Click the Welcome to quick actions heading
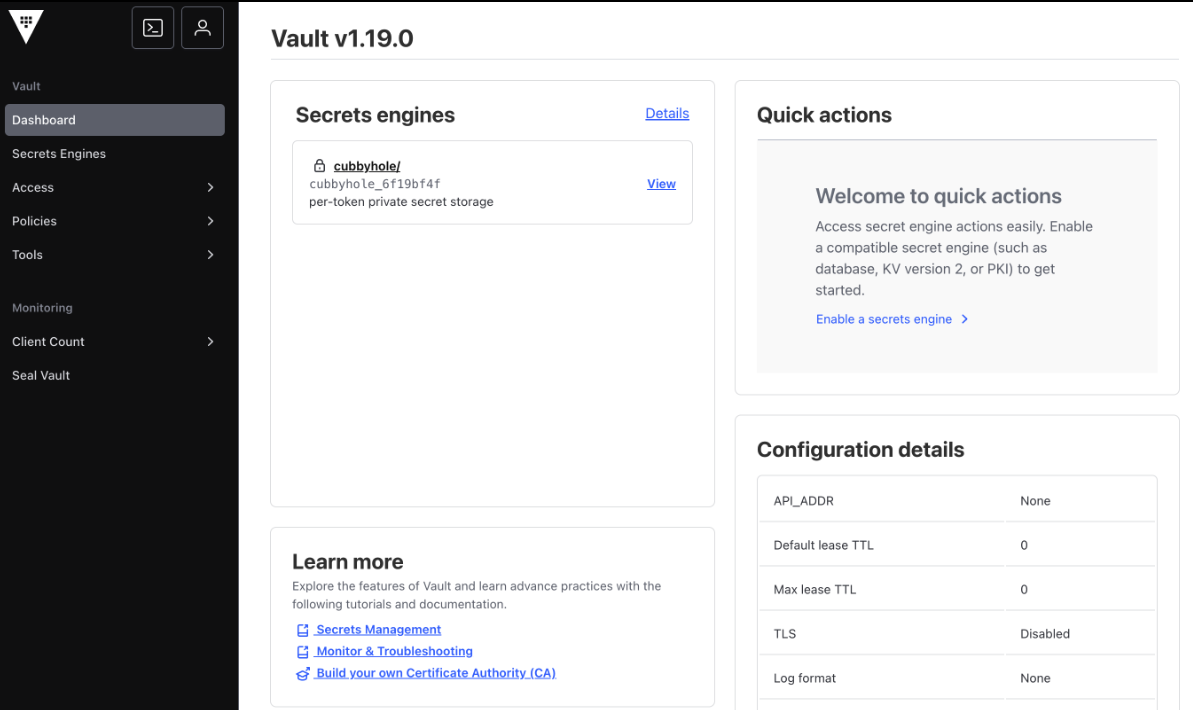 coord(938,196)
